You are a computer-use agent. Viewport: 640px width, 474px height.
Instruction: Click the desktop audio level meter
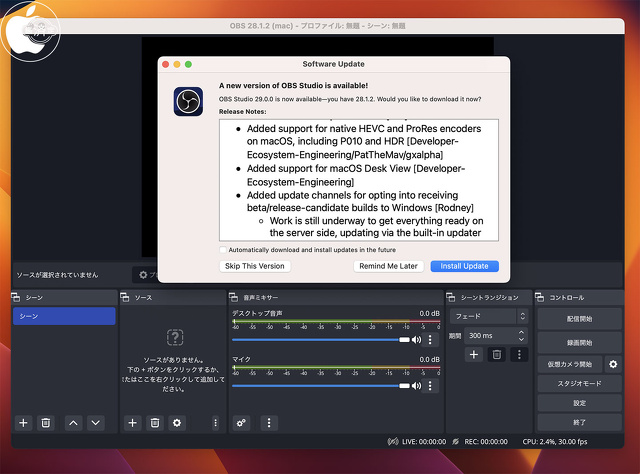coord(336,322)
